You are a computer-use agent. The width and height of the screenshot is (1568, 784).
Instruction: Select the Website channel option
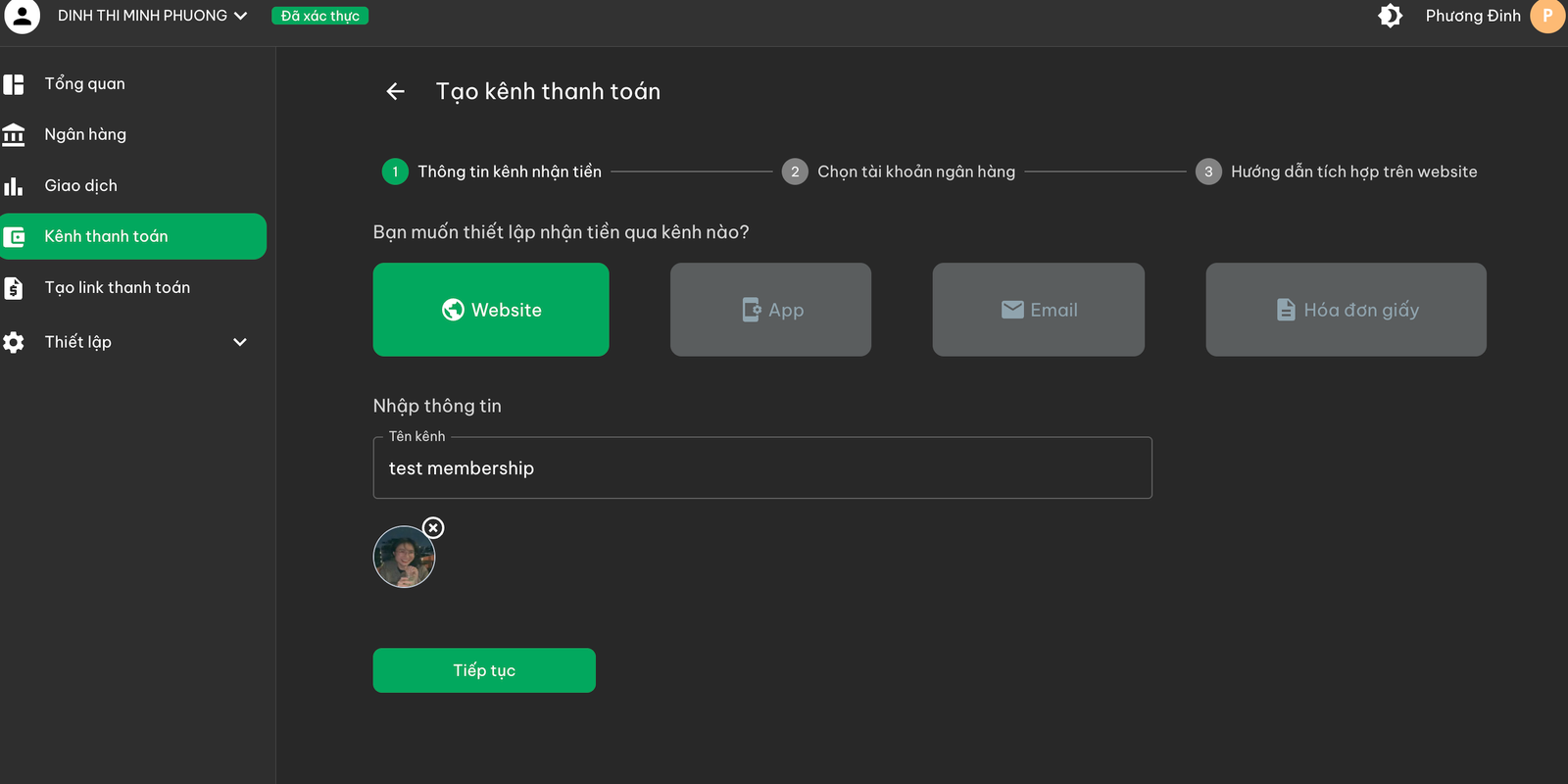[491, 310]
